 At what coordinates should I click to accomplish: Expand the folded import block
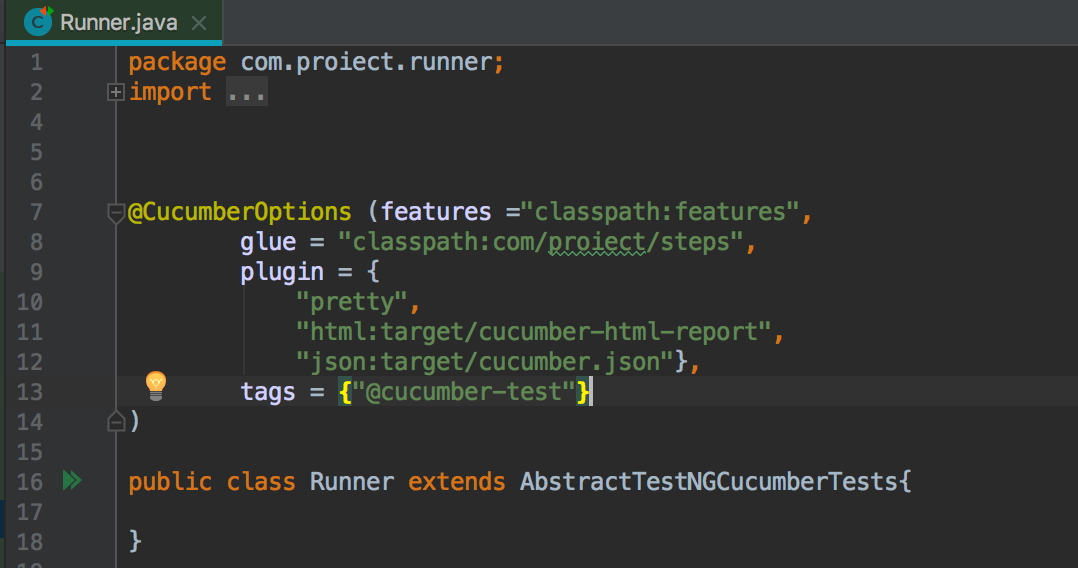115,92
